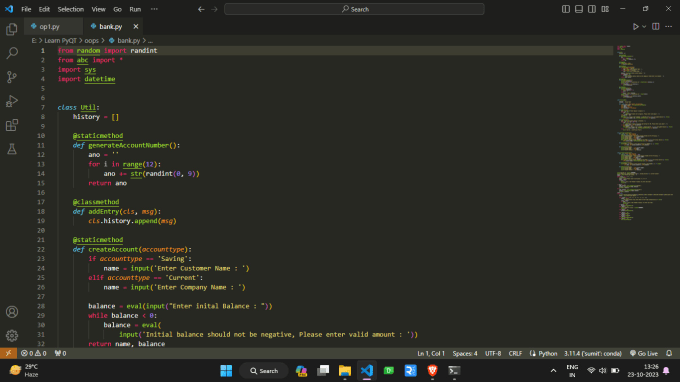Viewport: 680px width, 382px height.
Task: Change UTF-8 file encoding
Action: pos(493,353)
